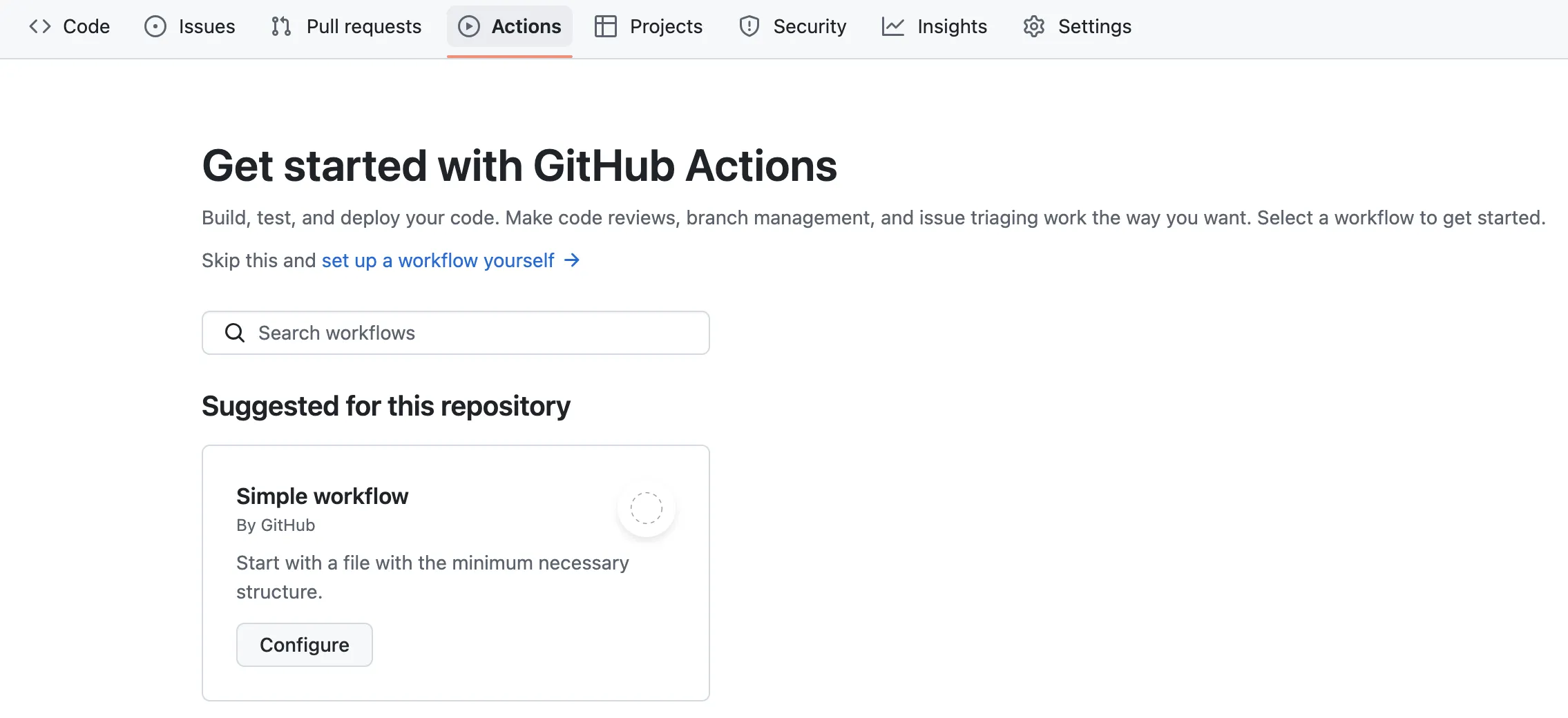Image resolution: width=1568 pixels, height=718 pixels.
Task: Click the magnifying glass in the search field
Action: 235,333
